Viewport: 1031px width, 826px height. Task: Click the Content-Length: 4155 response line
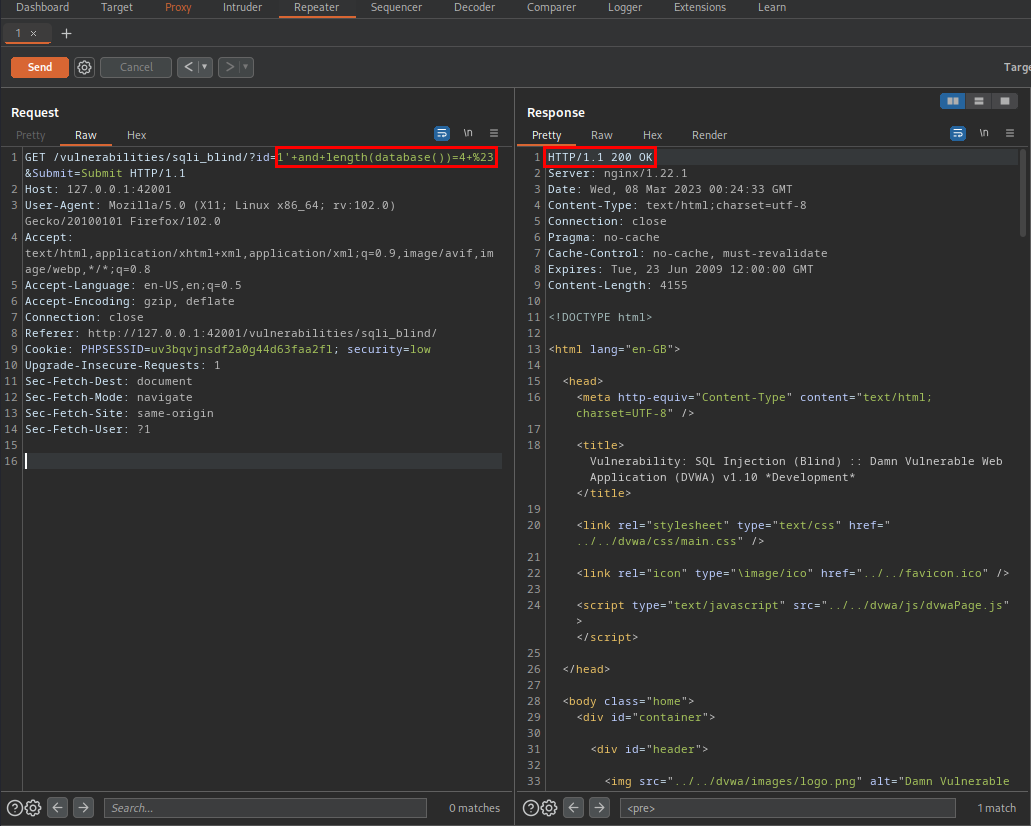point(617,285)
